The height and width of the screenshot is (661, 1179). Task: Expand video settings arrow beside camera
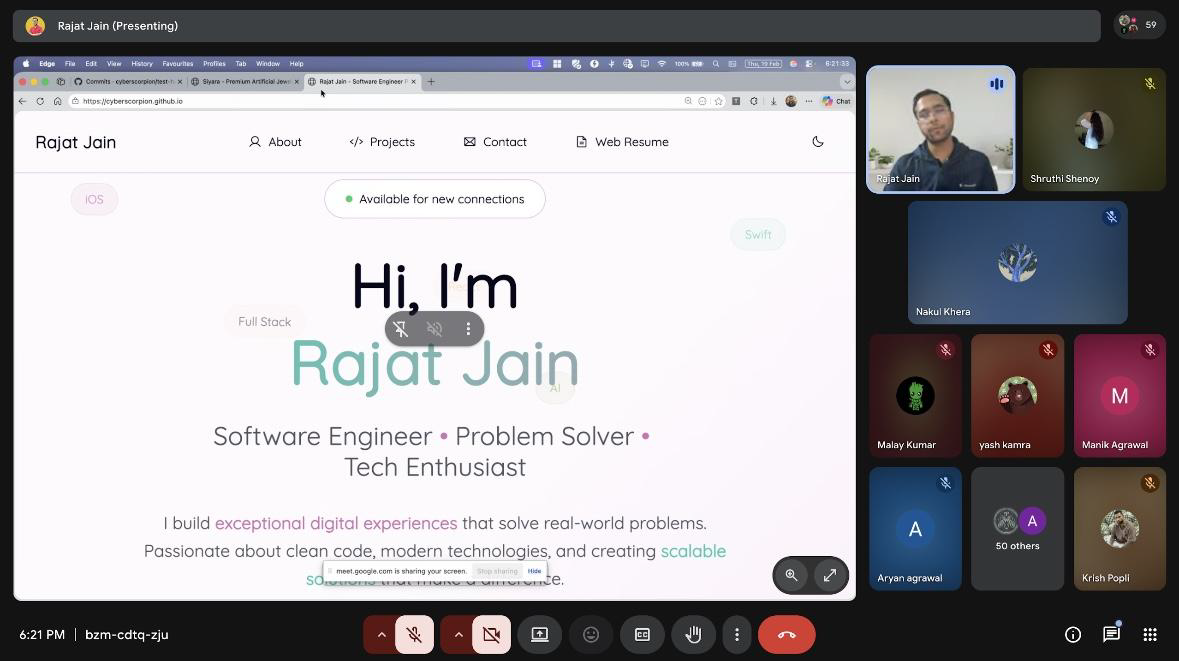point(458,634)
